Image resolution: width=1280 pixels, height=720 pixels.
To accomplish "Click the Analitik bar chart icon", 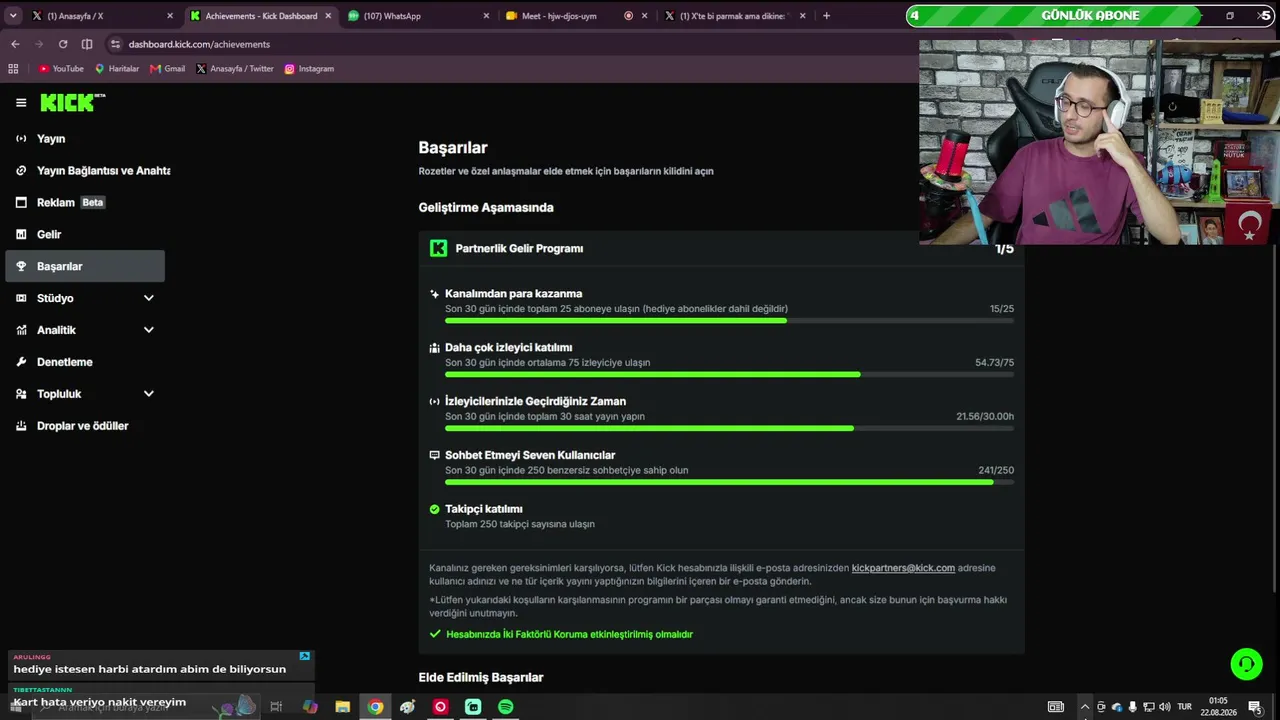I will coord(21,330).
